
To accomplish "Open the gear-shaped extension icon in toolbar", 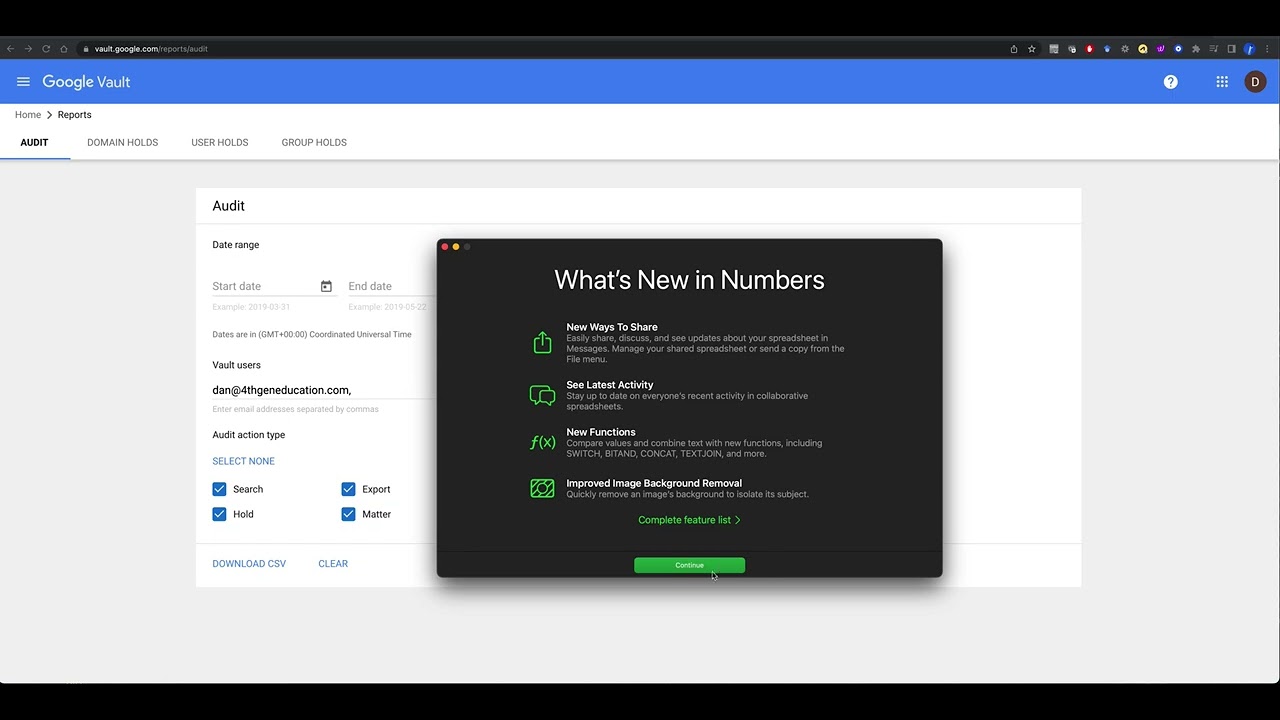I will pos(1125,49).
